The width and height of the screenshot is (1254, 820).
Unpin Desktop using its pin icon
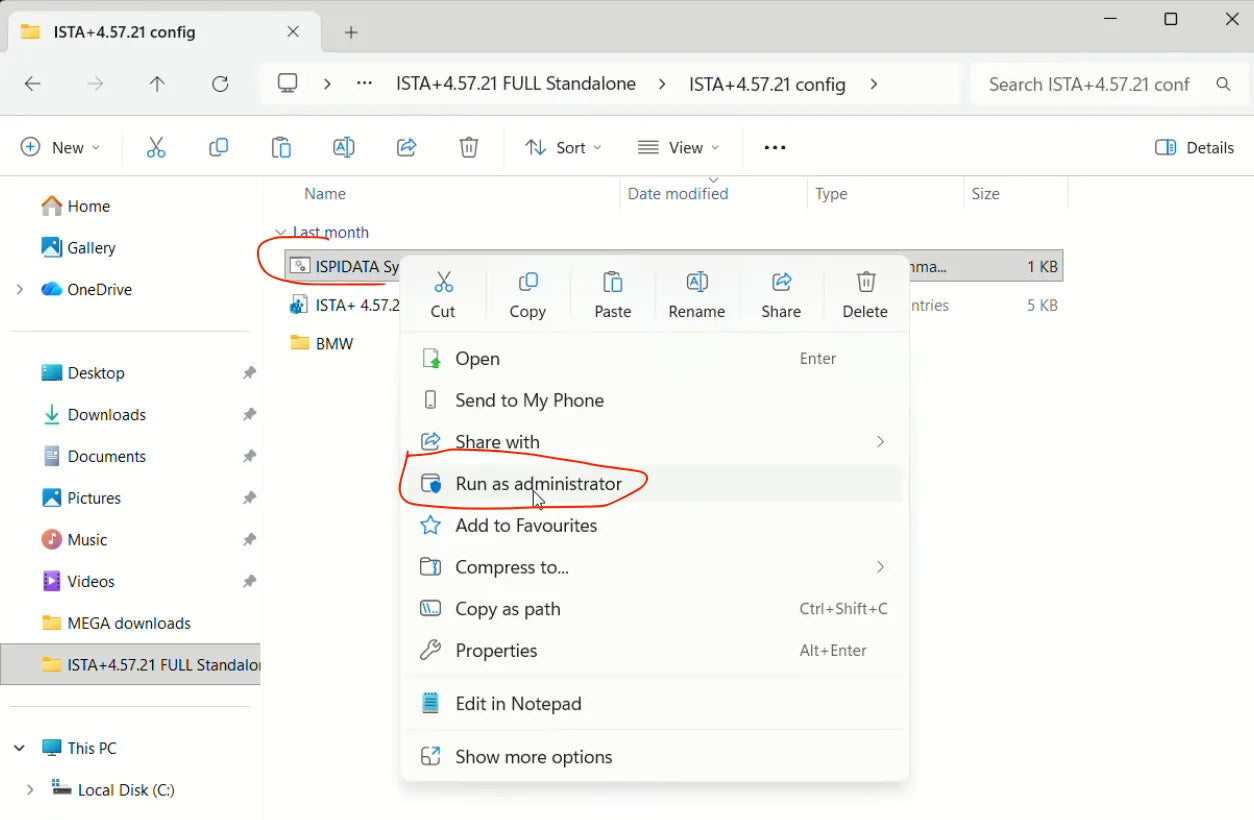pyautogui.click(x=249, y=373)
